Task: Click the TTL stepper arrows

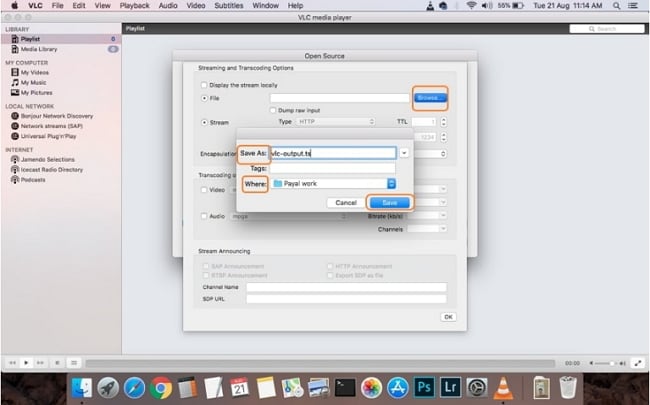Action: click(444, 122)
